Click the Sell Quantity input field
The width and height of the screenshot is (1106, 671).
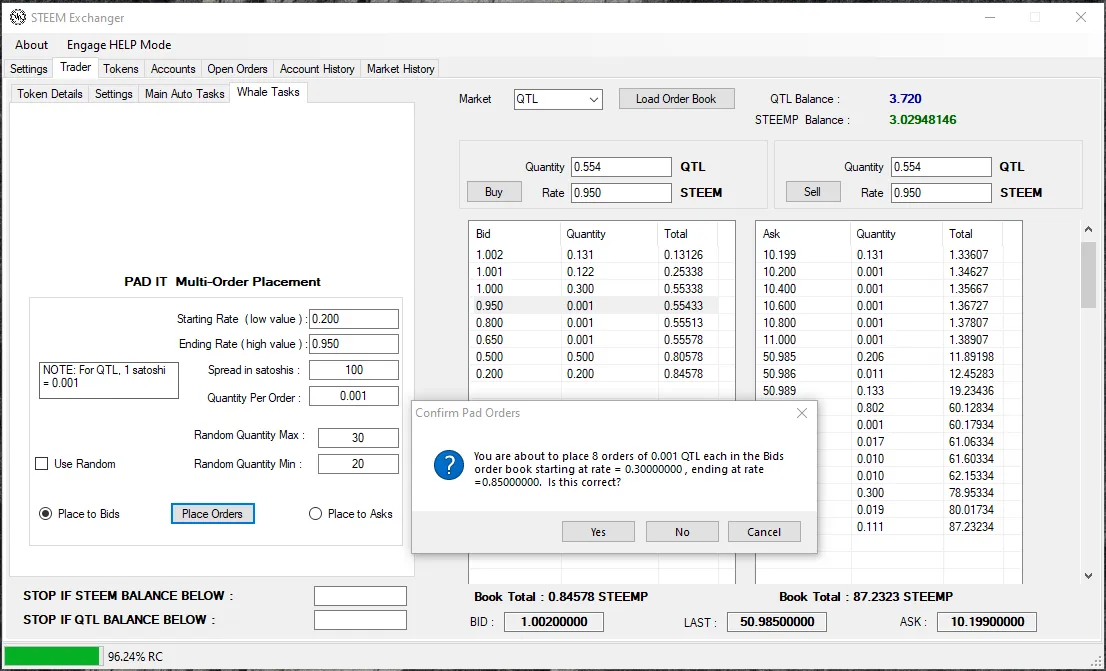click(x=941, y=167)
